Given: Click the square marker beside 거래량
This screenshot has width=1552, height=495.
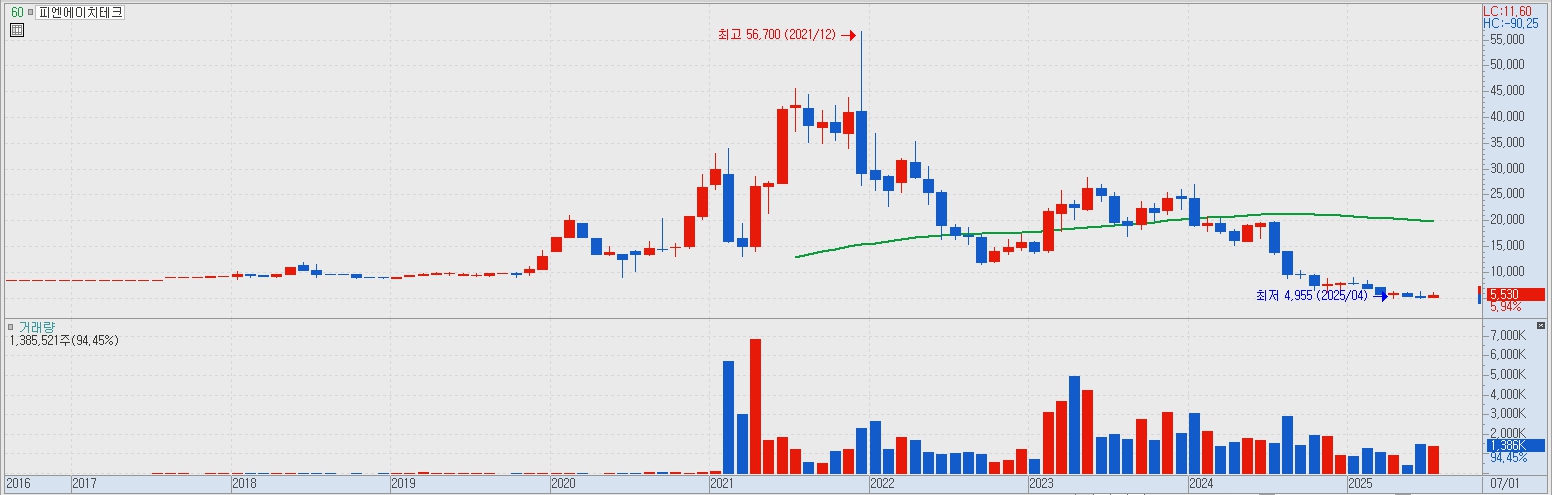Looking at the screenshot, I should click(x=10, y=327).
